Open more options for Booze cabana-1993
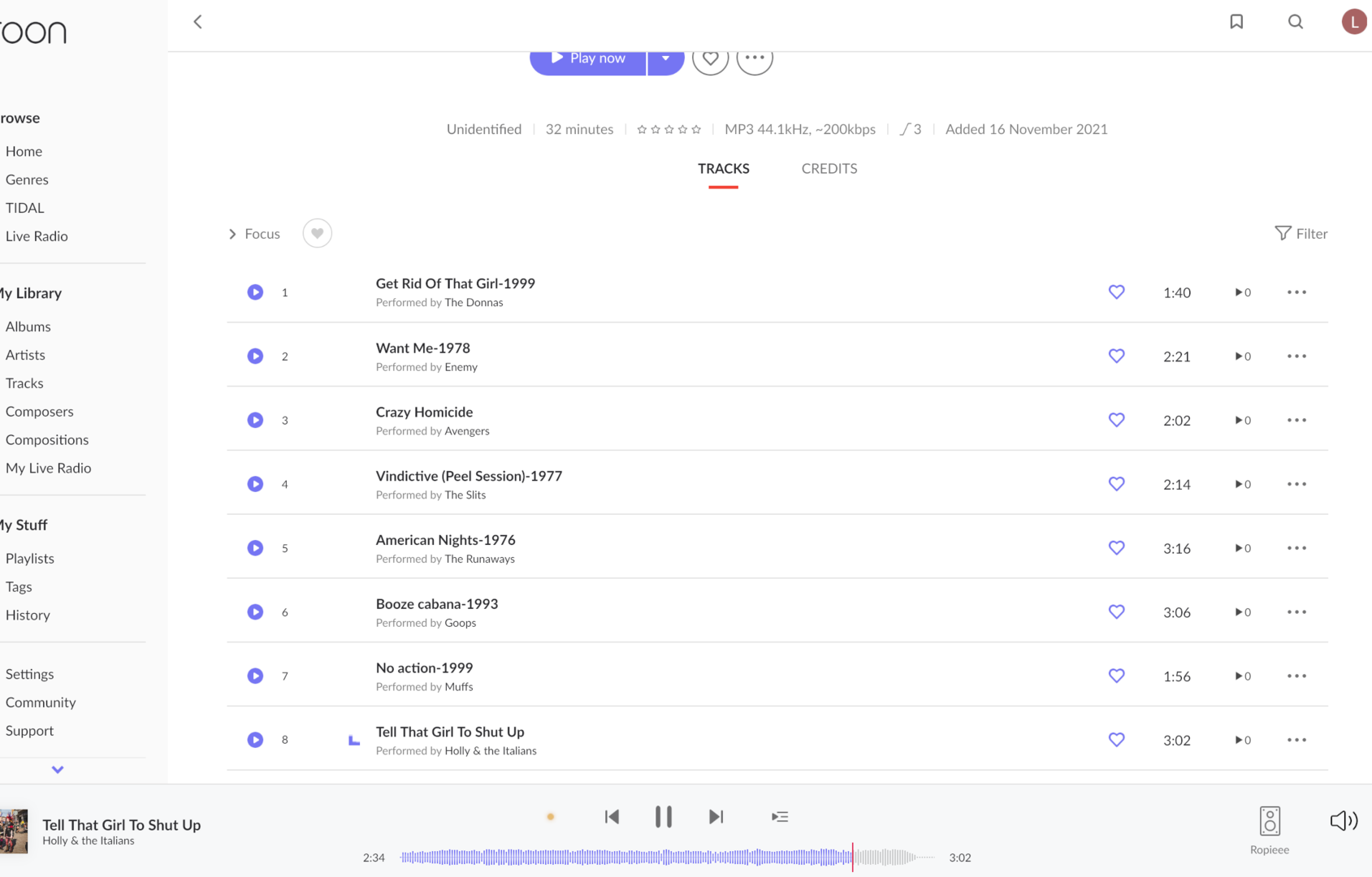The width and height of the screenshot is (1372, 877). pos(1296,612)
